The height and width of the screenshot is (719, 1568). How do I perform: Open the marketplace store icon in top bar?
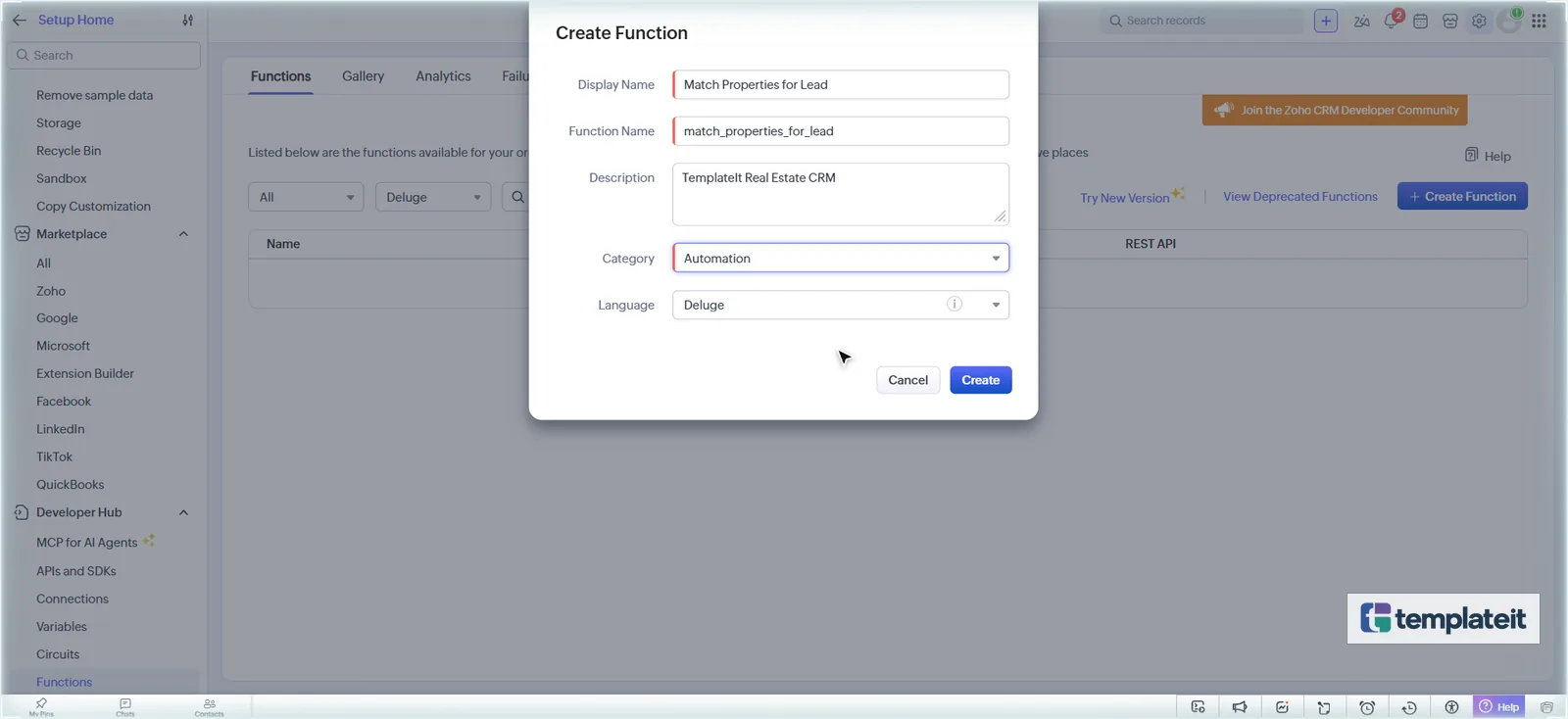1450,21
